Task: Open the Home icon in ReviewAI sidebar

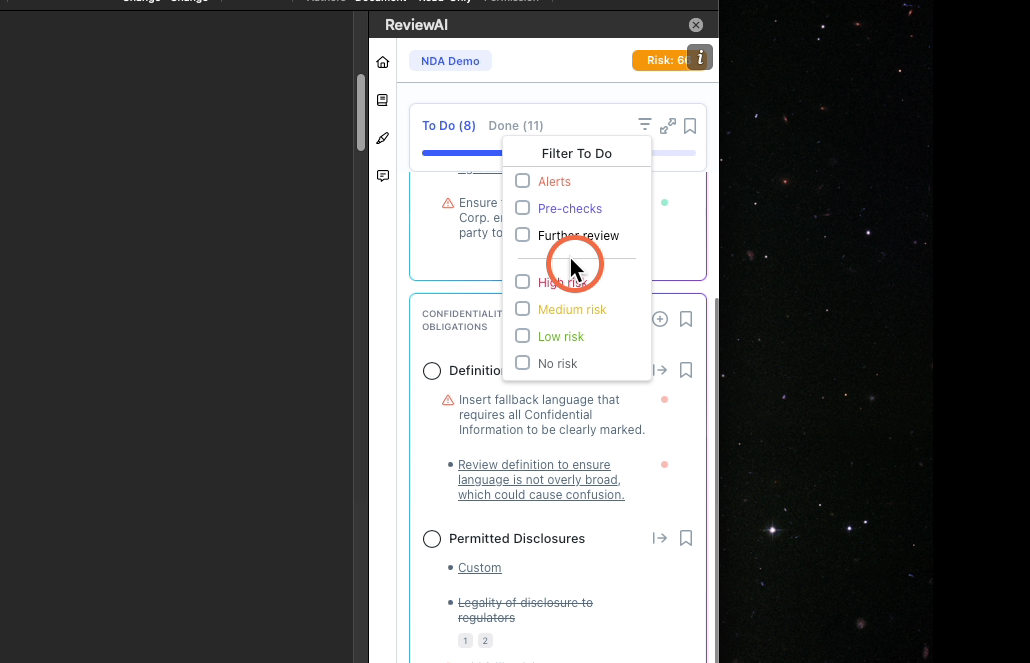Action: pos(383,62)
